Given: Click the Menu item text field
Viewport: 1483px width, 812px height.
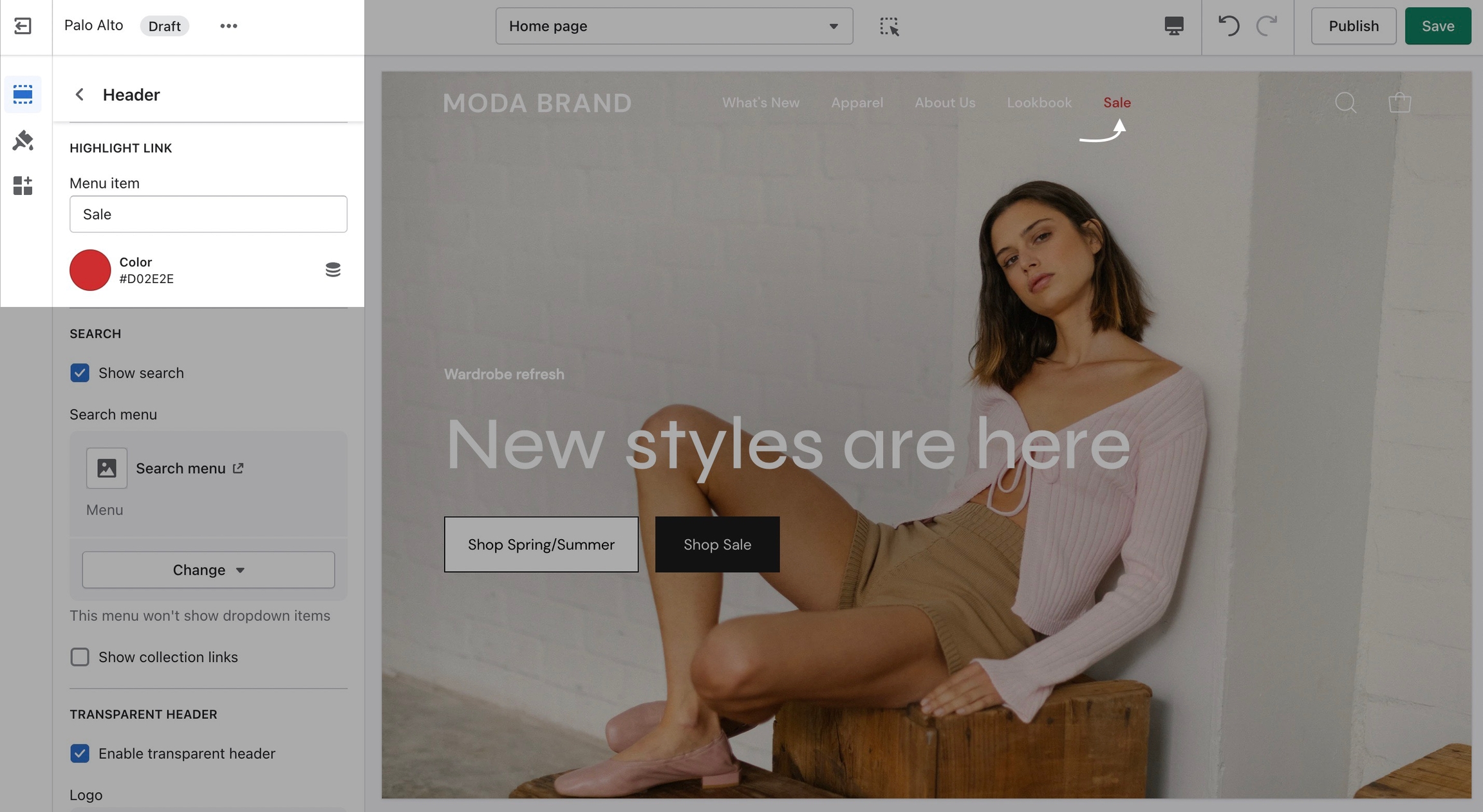Looking at the screenshot, I should (x=208, y=214).
